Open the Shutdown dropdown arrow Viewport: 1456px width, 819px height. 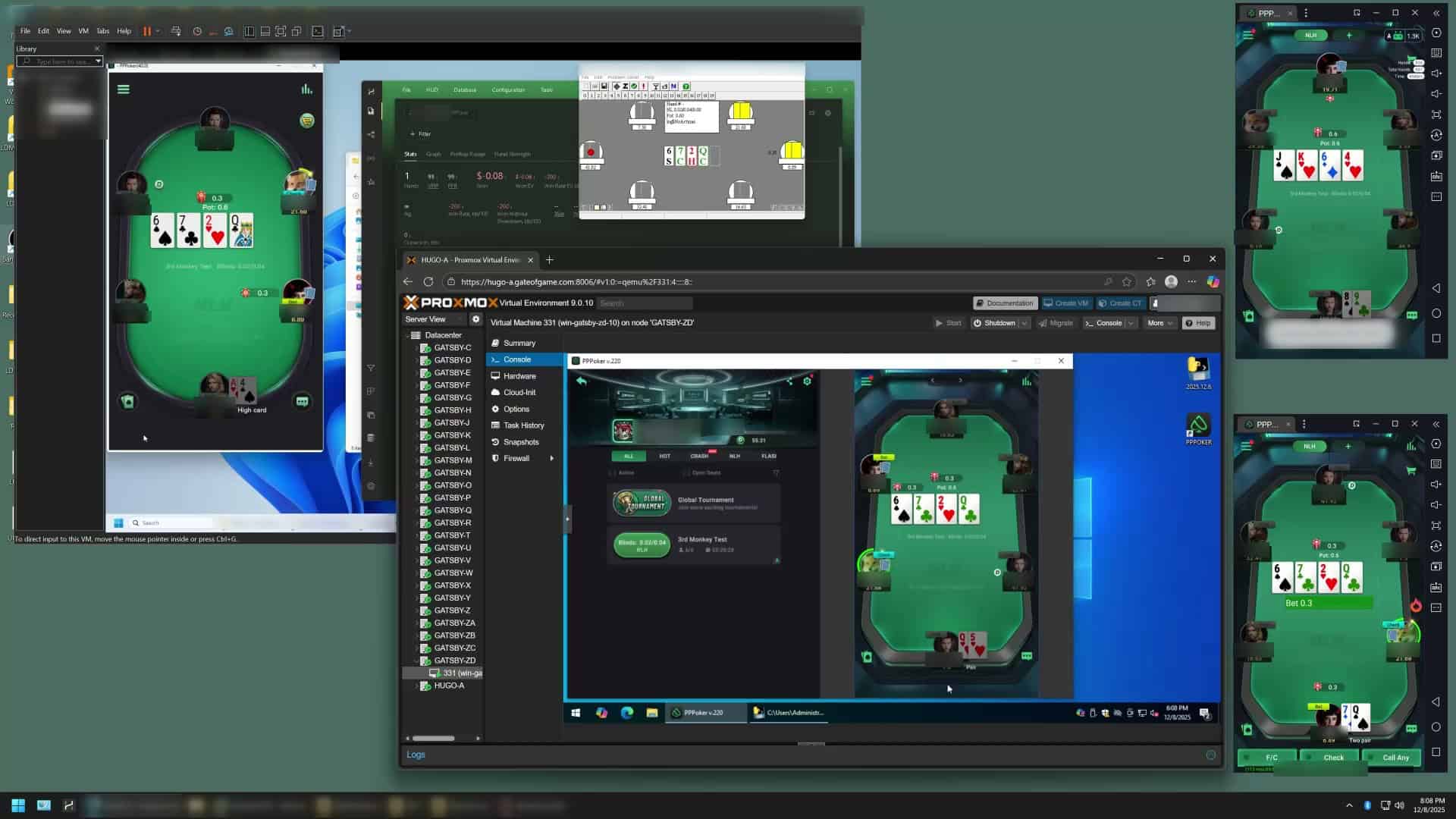click(1024, 323)
